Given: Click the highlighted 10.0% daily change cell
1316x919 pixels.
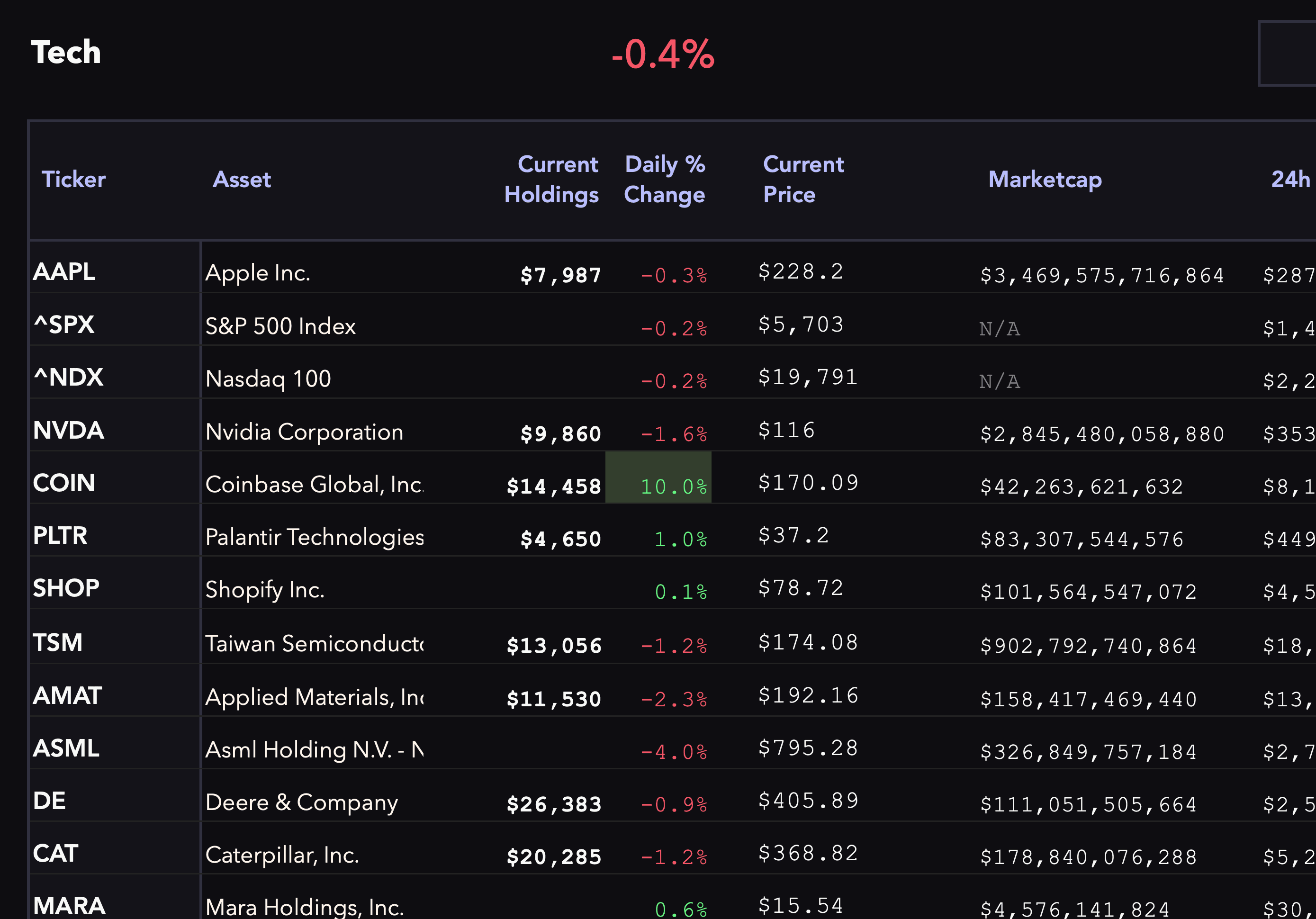Looking at the screenshot, I should (x=658, y=478).
